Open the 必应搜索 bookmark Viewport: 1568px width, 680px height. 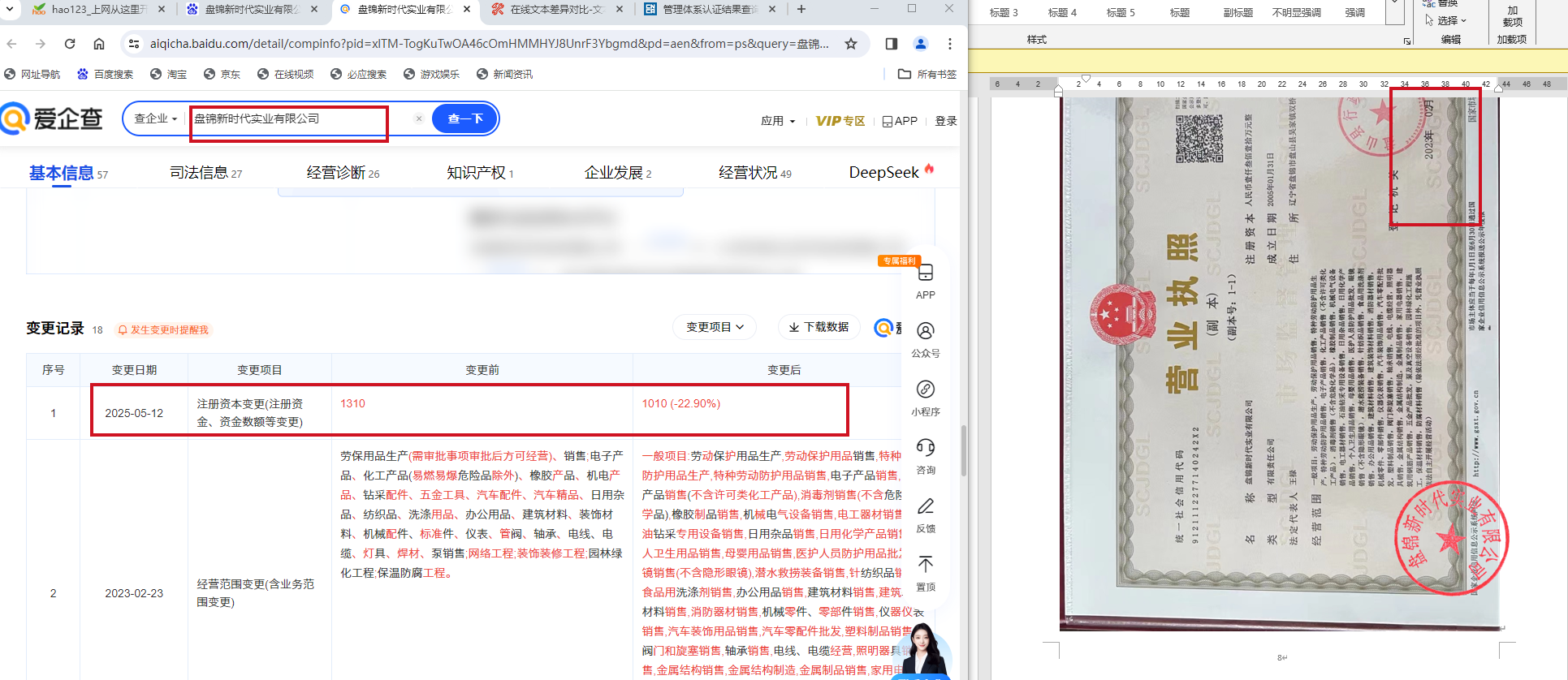[358, 74]
